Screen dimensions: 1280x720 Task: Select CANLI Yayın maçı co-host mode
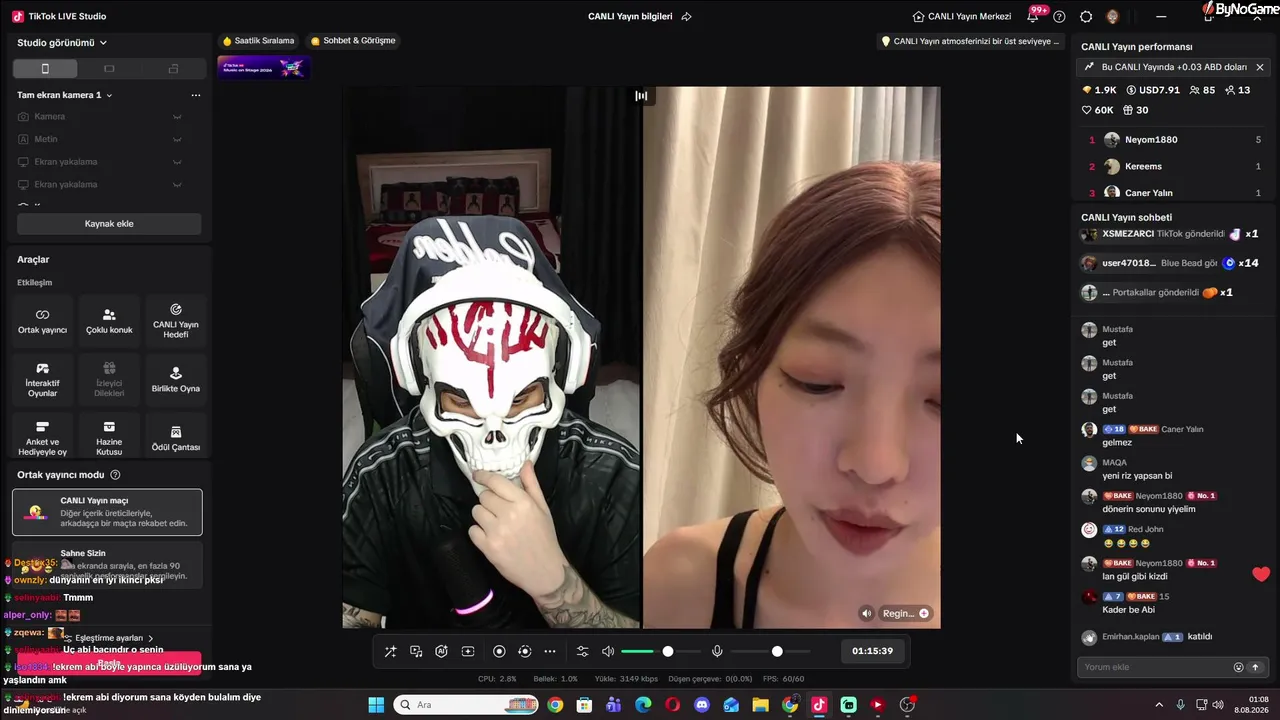coord(107,512)
